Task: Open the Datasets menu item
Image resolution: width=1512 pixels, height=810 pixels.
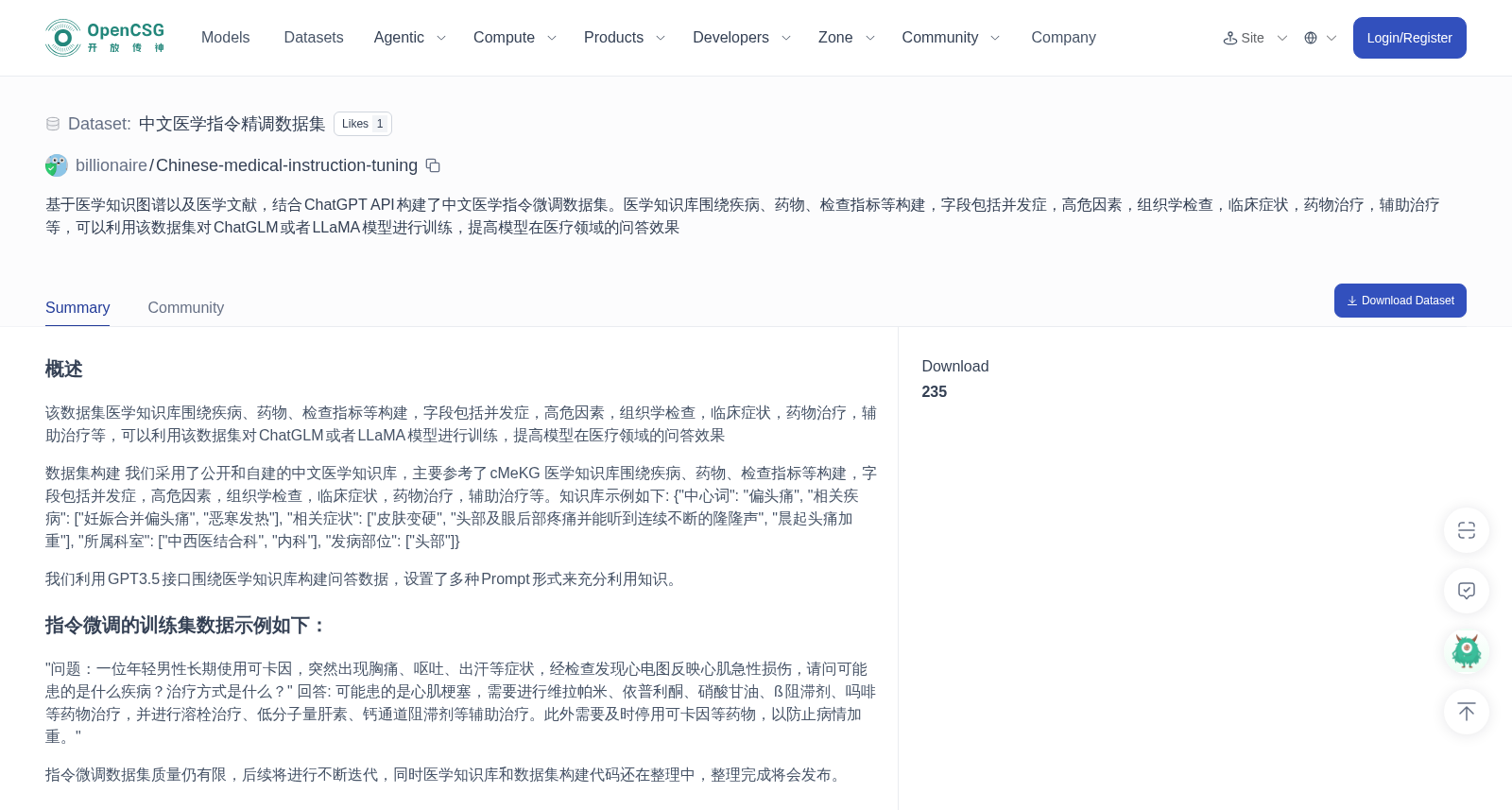Action: coord(314,38)
